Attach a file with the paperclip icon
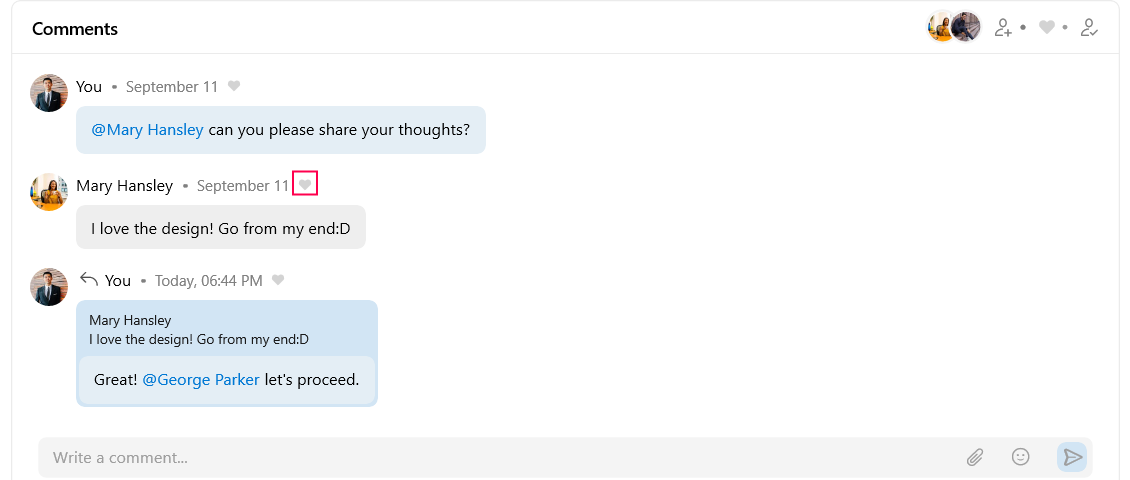The width and height of the screenshot is (1130, 480). (975, 457)
